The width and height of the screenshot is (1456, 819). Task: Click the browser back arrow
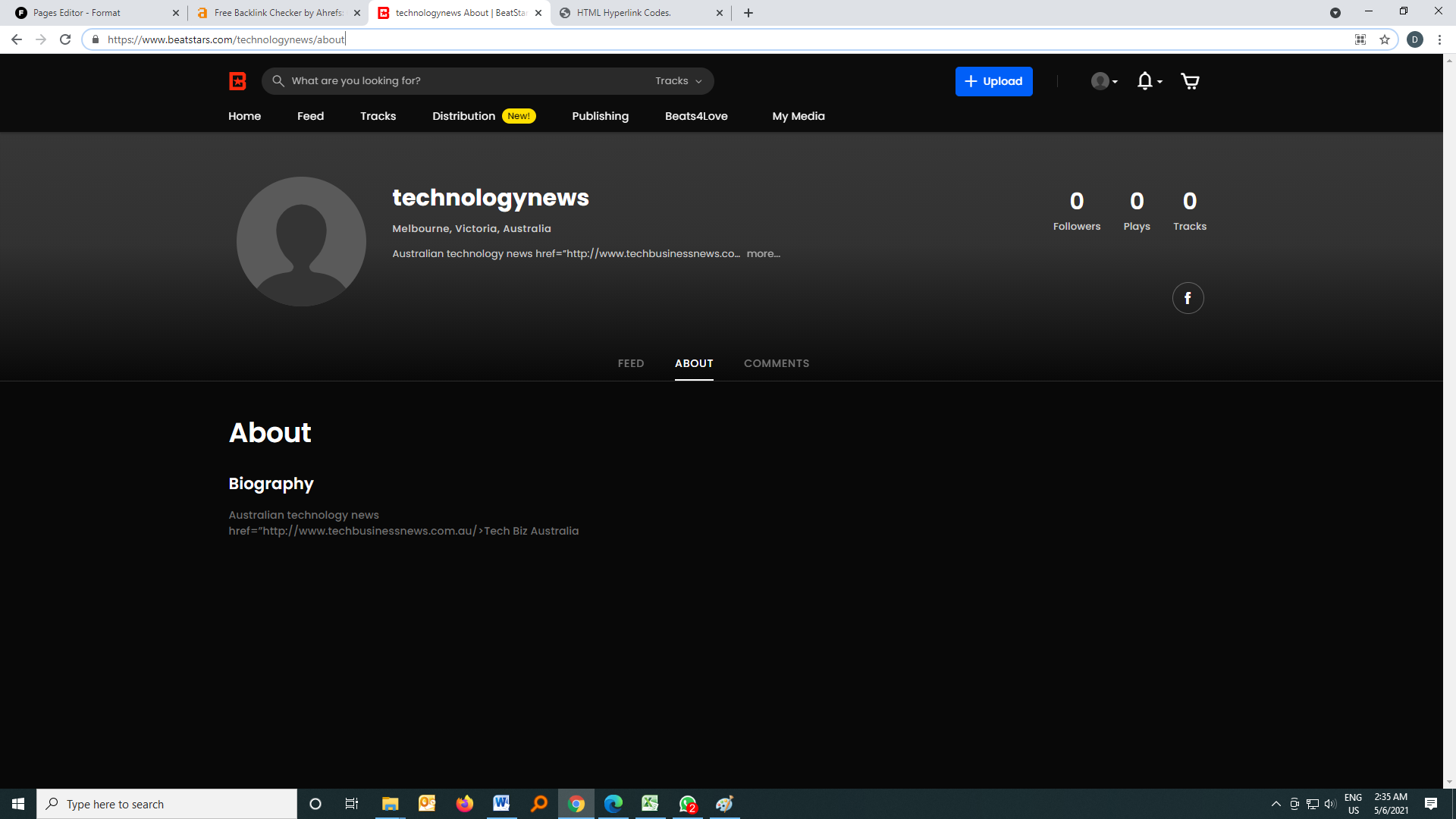17,39
